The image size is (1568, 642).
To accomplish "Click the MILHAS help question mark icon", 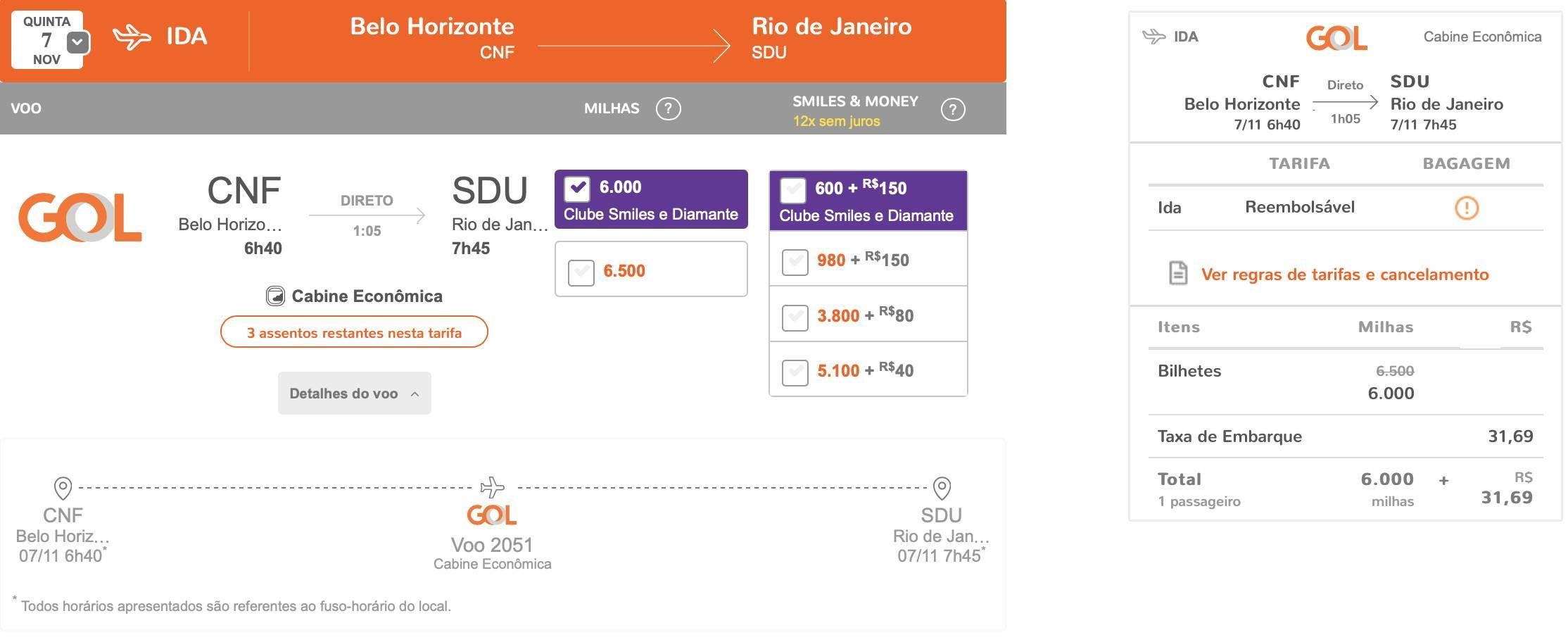I will (x=668, y=109).
